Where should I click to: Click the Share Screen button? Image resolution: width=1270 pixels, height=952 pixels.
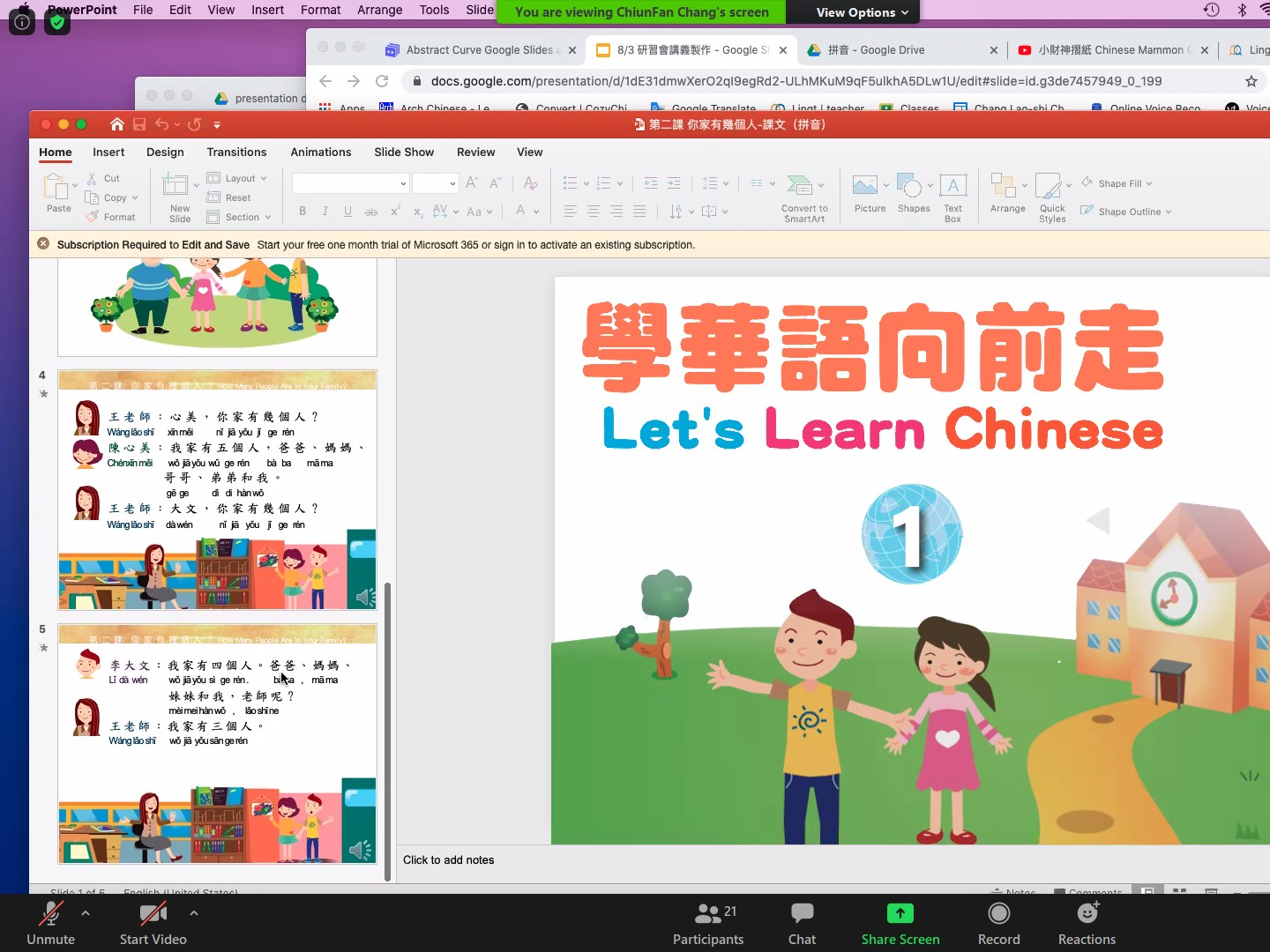900,922
